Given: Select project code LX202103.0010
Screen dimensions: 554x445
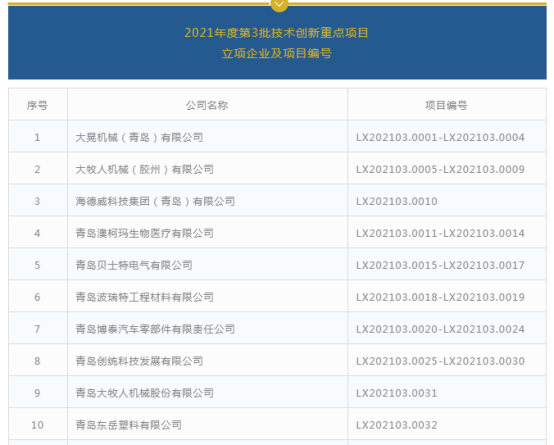Looking at the screenshot, I should [x=397, y=201].
